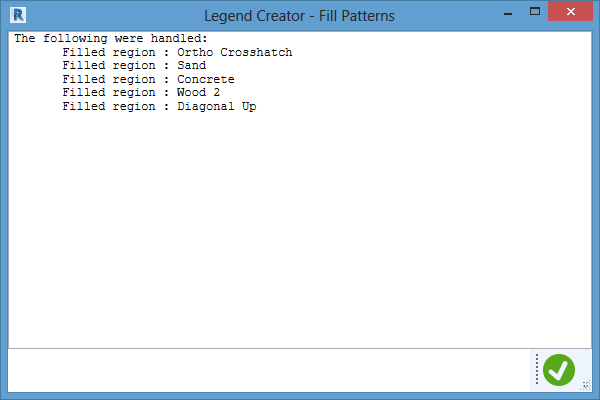Select the Concrete filled region line
Viewport: 600px width, 400px height.
[148, 79]
